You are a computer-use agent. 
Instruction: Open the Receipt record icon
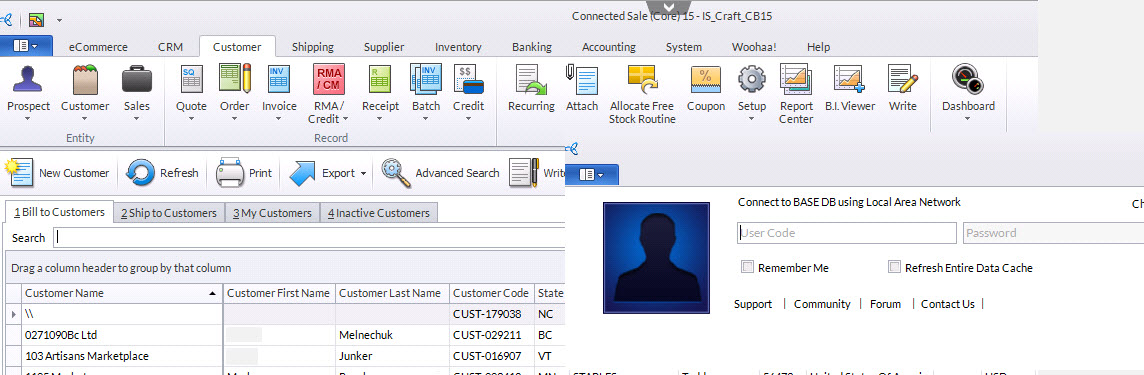pos(380,79)
